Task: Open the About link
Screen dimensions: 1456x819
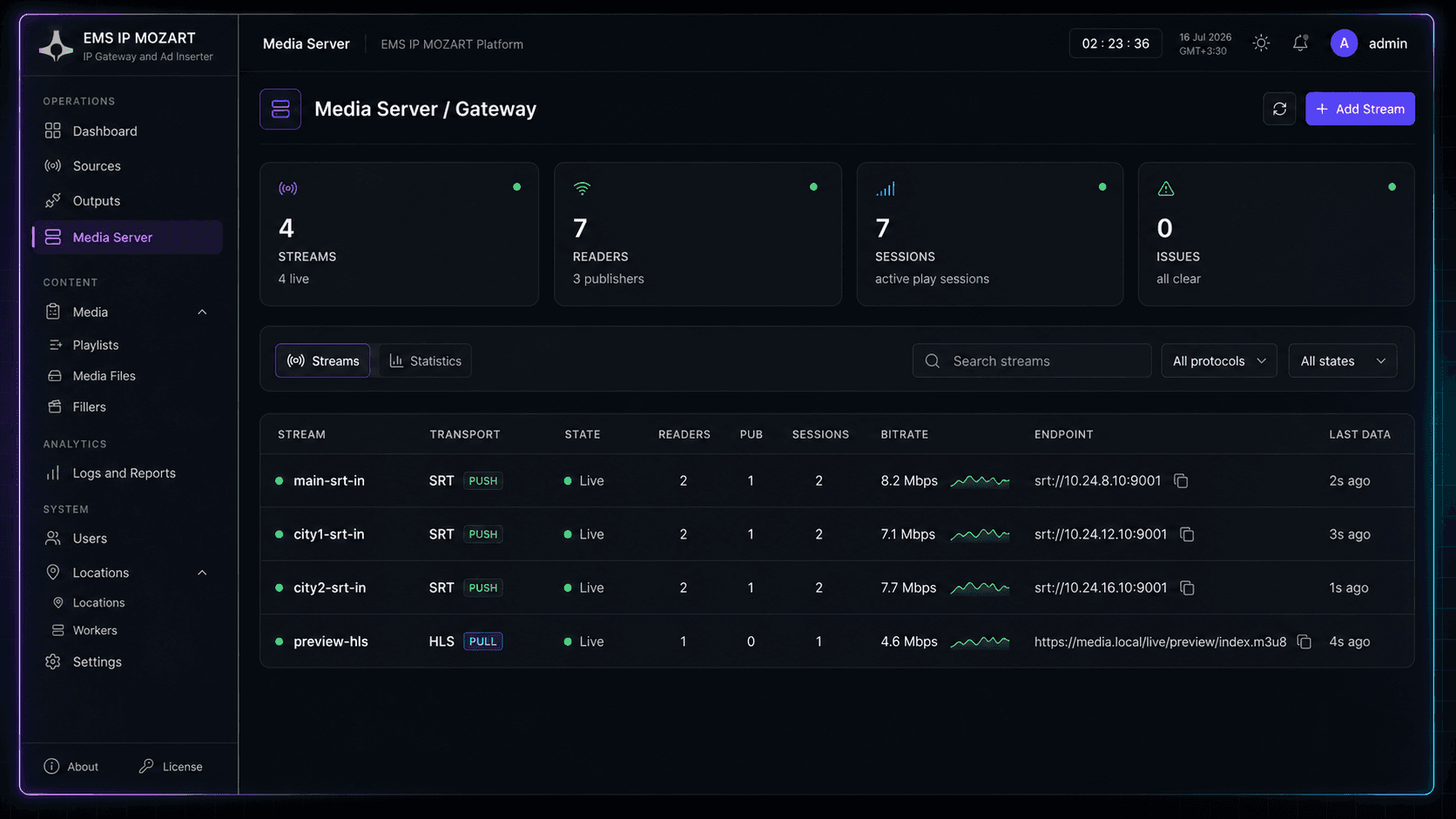Action: pyautogui.click(x=71, y=766)
